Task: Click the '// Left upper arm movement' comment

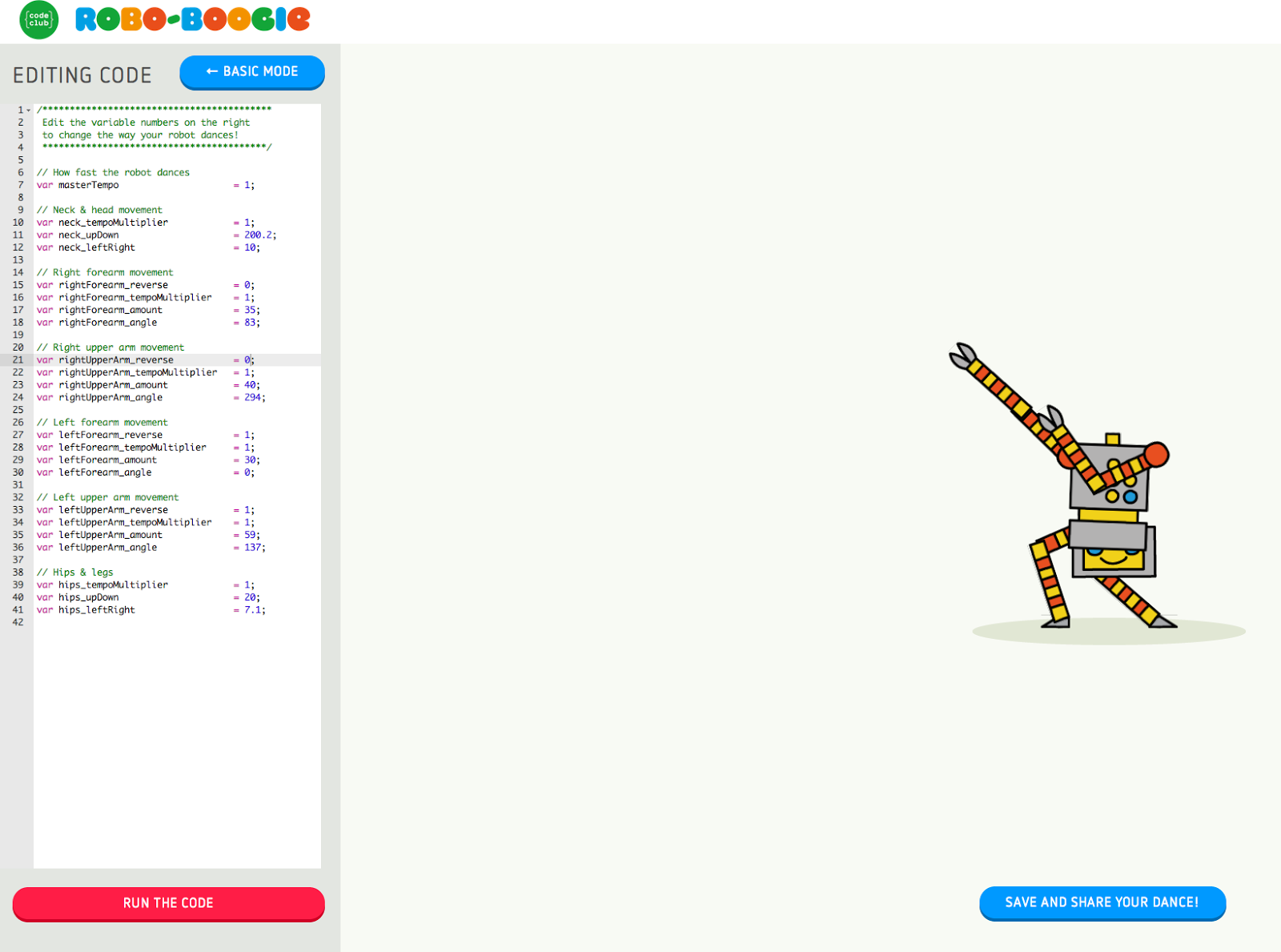Action: pos(108,498)
